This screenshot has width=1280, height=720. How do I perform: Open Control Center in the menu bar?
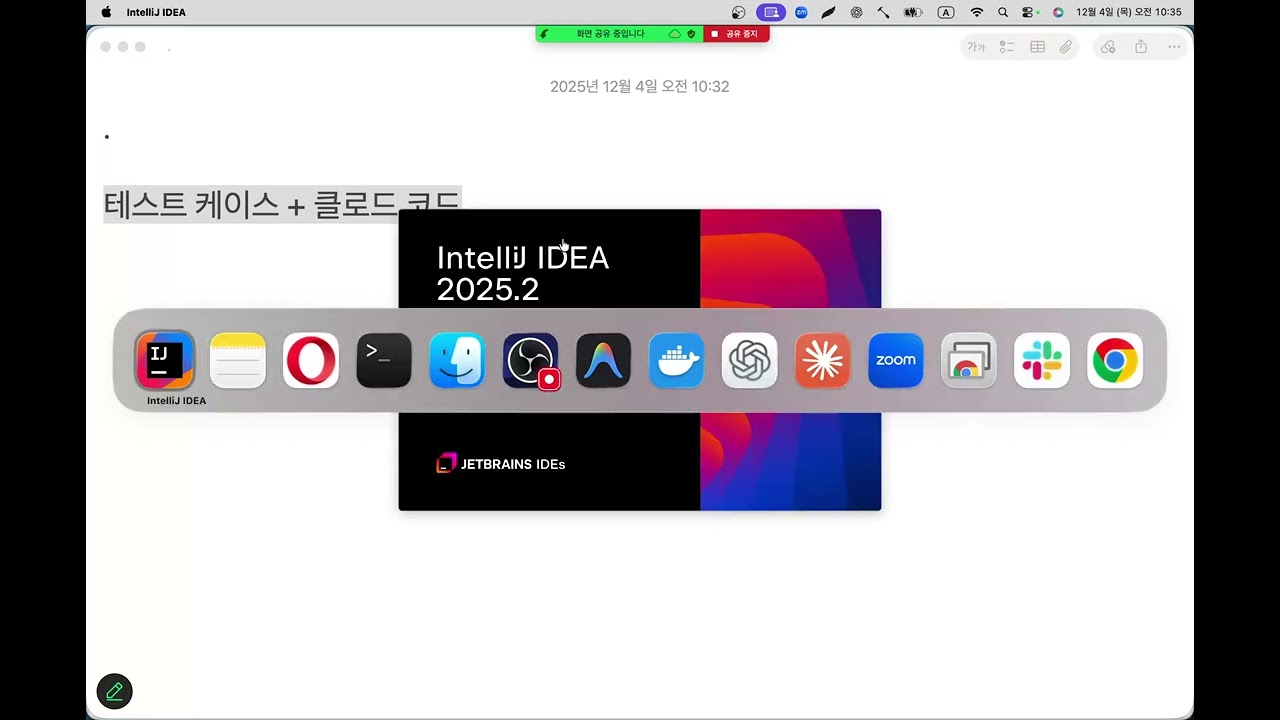tap(1030, 12)
